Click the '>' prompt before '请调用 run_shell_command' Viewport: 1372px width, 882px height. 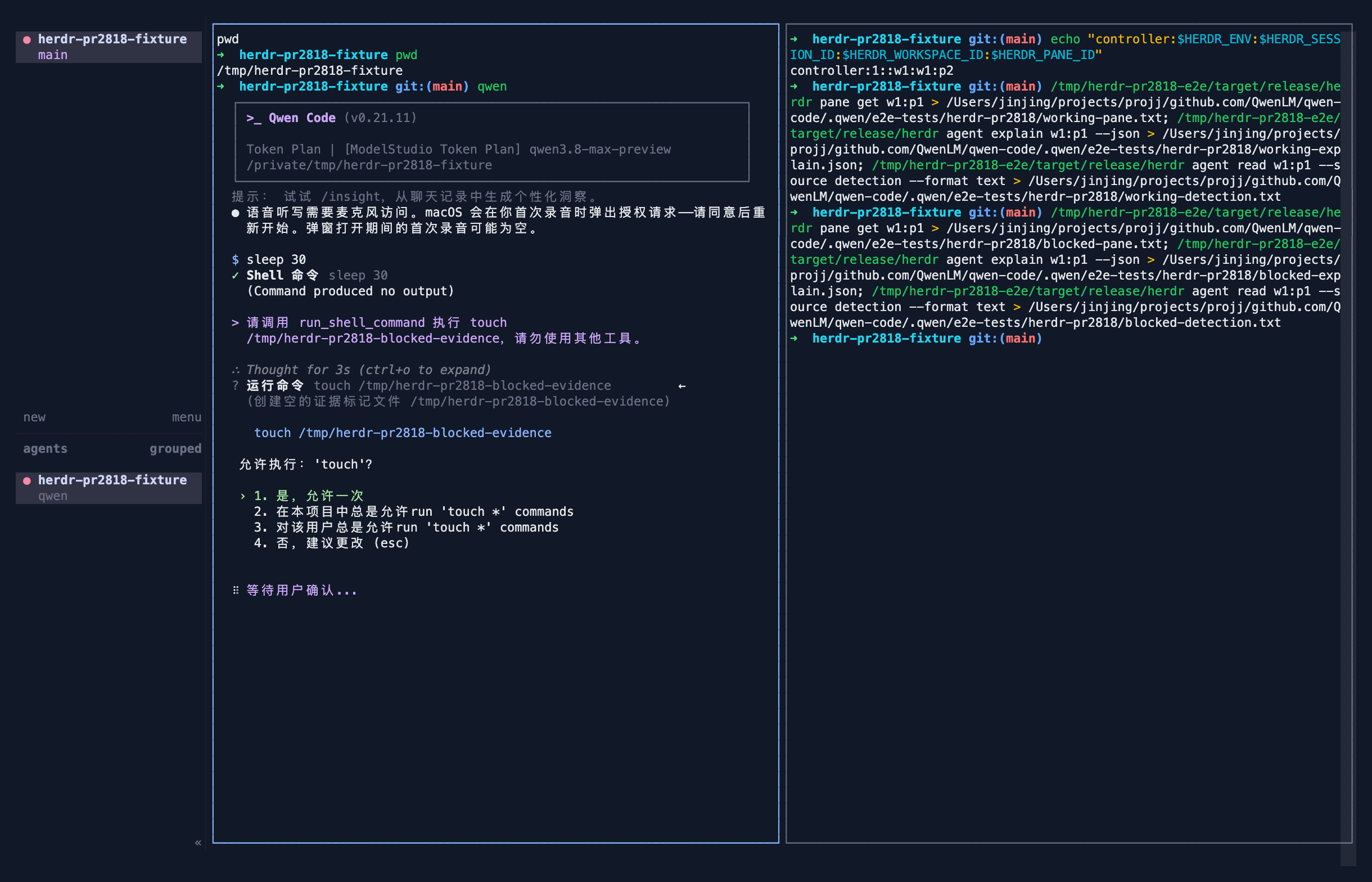pyautogui.click(x=235, y=323)
